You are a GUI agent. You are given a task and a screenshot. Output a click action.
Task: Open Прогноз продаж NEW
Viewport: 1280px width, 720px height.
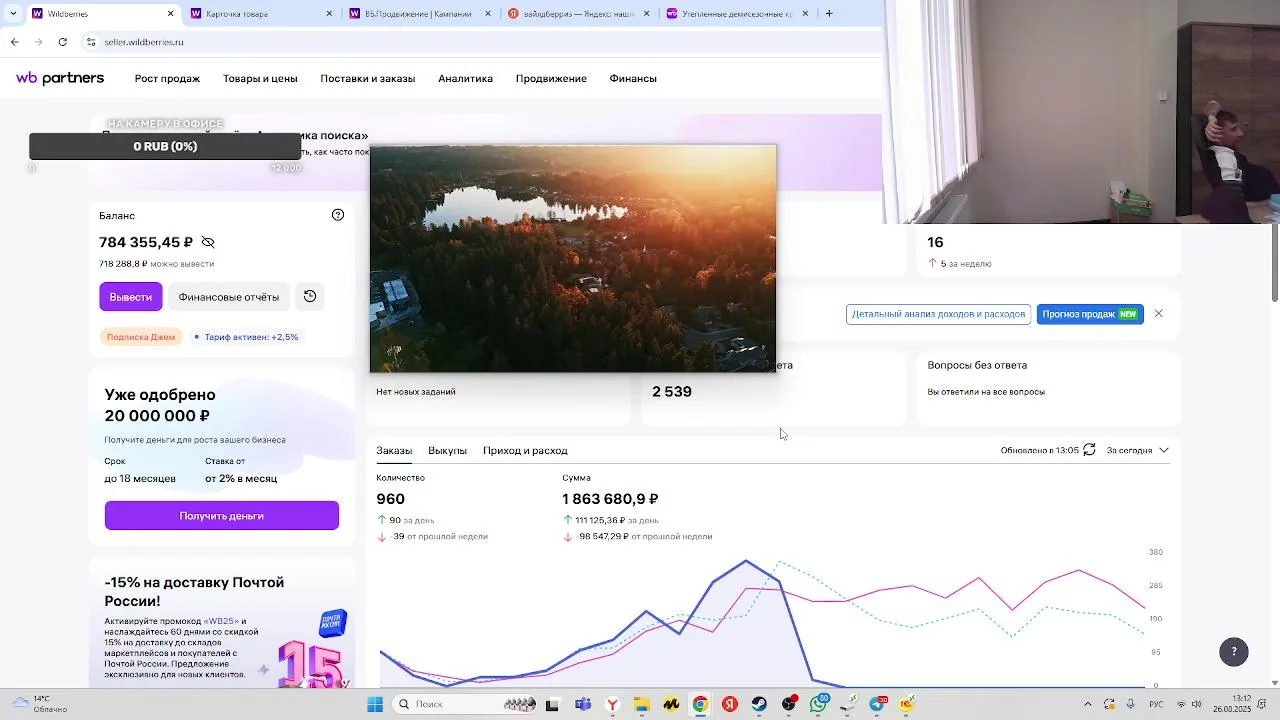pos(1090,314)
